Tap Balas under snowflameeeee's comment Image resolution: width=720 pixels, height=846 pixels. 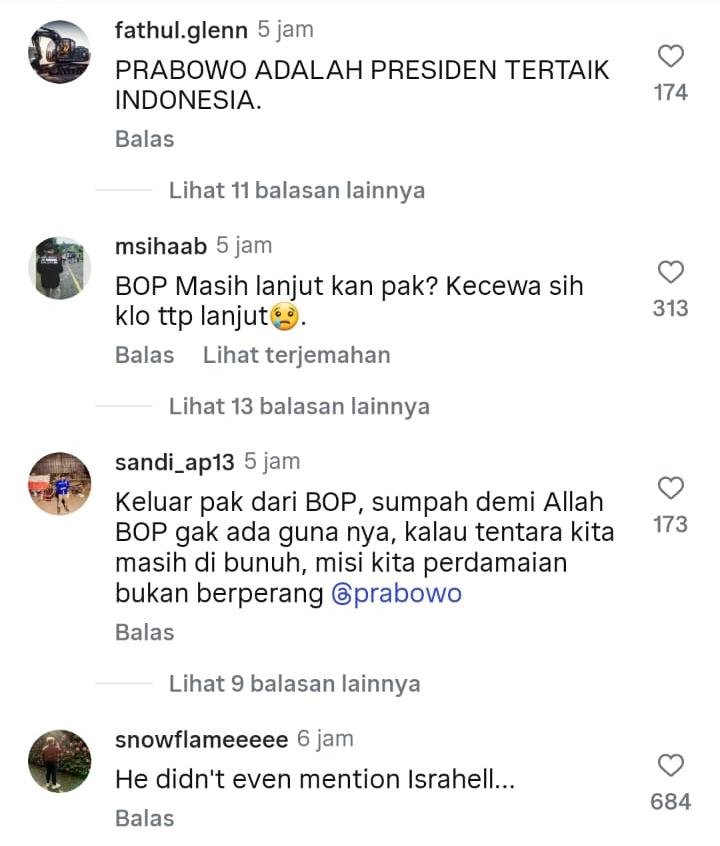coord(145,818)
